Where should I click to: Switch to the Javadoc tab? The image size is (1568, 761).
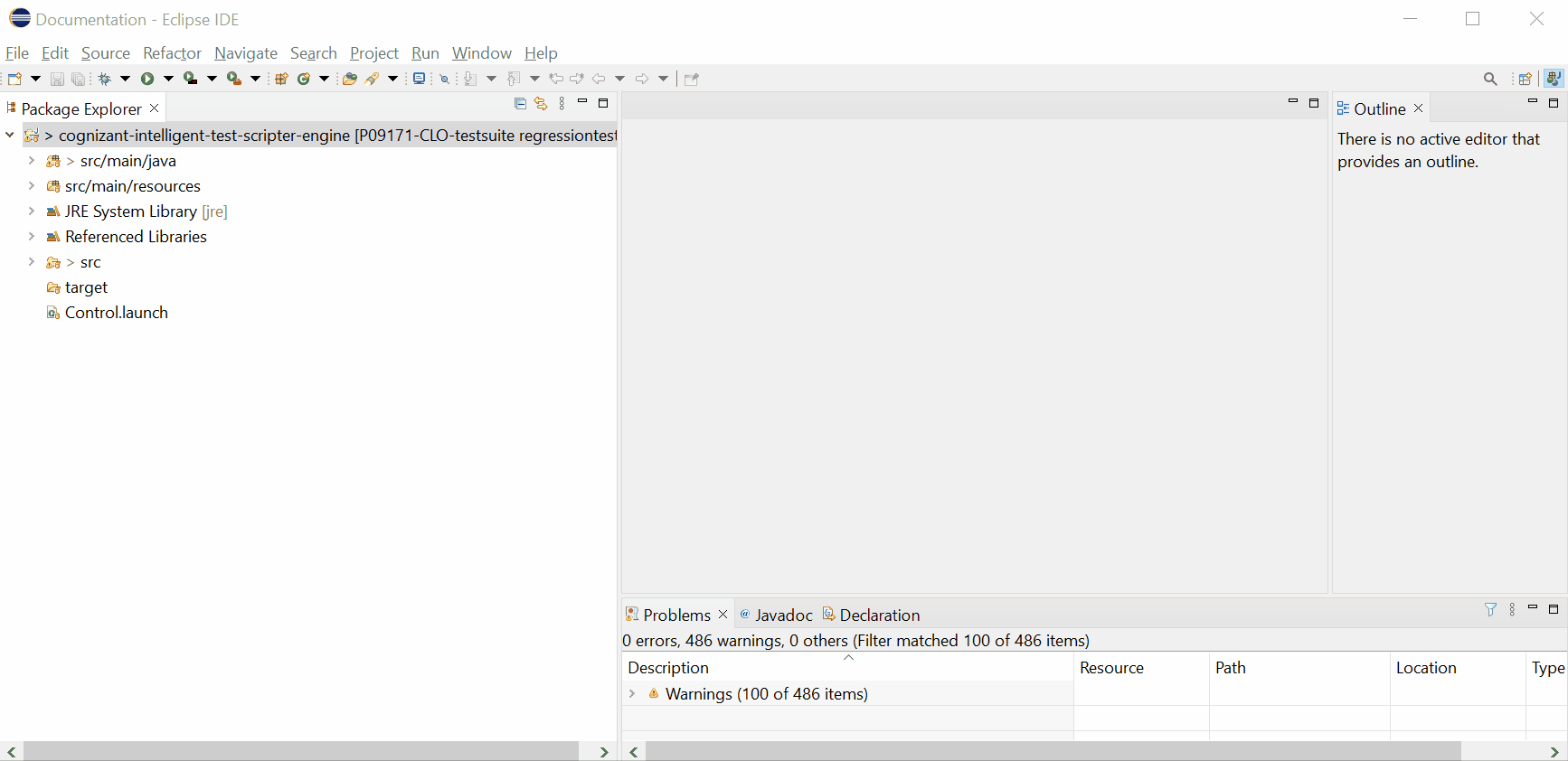[x=776, y=615]
